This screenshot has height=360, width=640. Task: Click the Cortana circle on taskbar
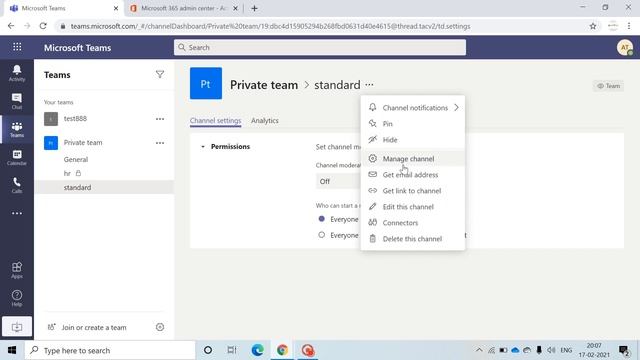pyautogui.click(x=208, y=350)
